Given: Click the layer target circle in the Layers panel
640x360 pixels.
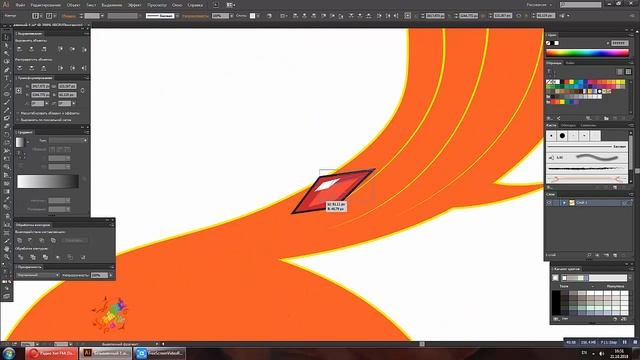Looking at the screenshot, I should (x=625, y=202).
